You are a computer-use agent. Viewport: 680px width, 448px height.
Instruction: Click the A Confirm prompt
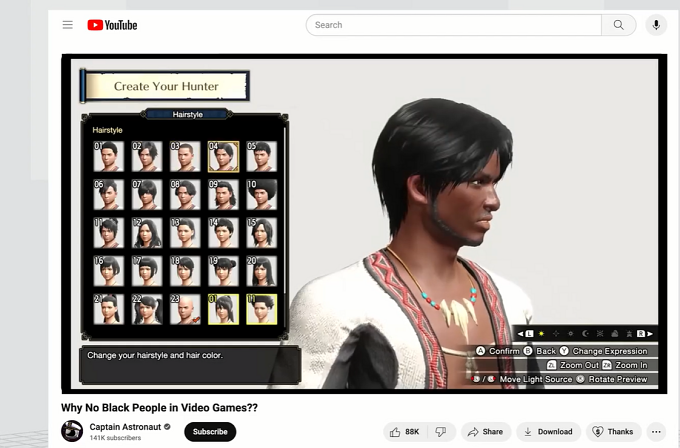[x=497, y=351]
